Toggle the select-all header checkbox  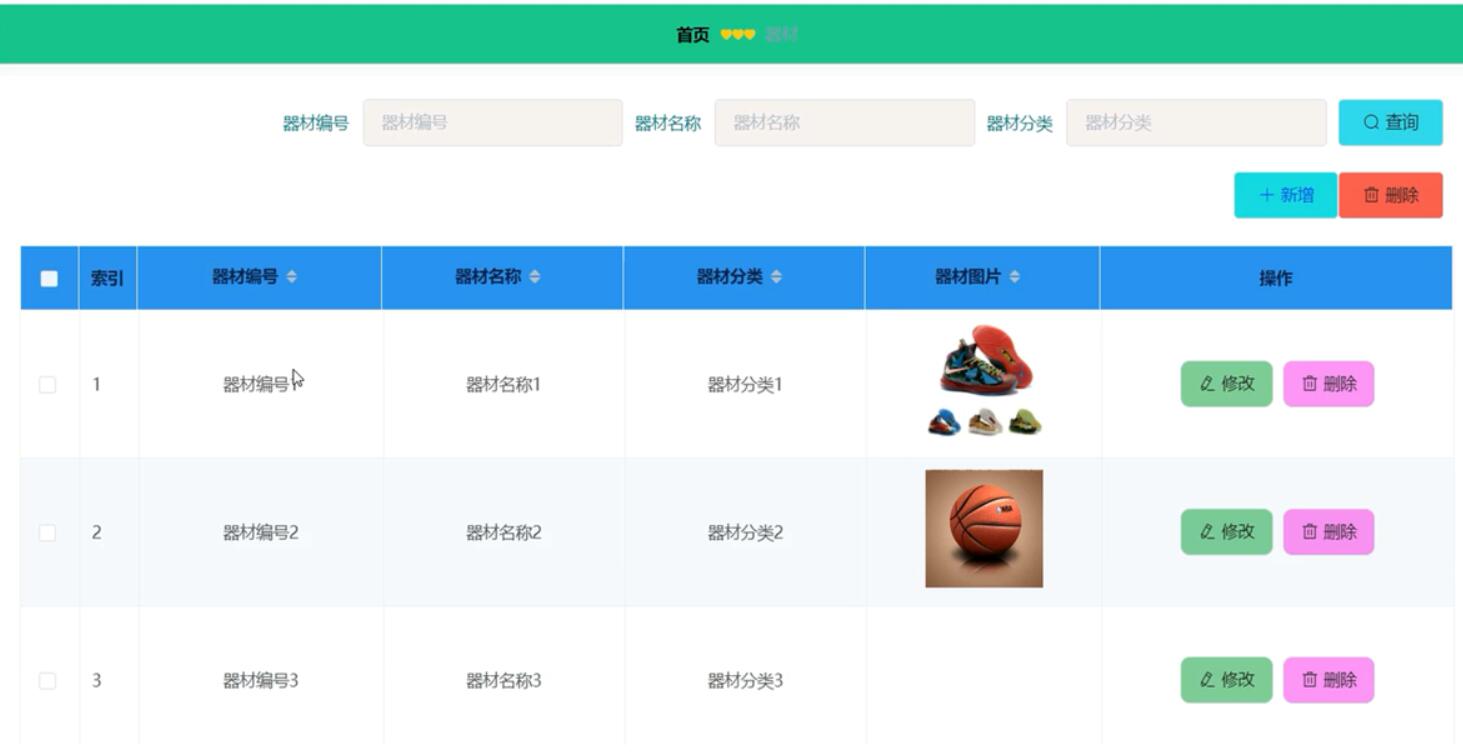coord(49,279)
